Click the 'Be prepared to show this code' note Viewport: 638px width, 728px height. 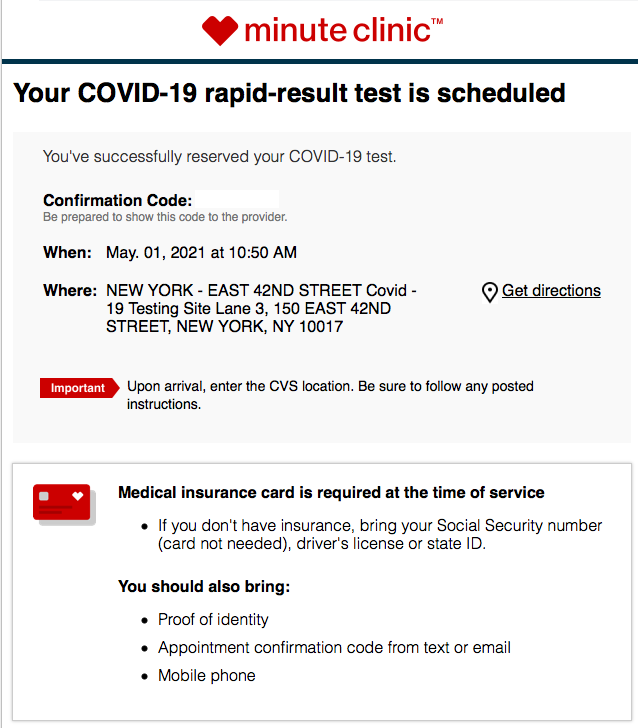click(x=165, y=217)
